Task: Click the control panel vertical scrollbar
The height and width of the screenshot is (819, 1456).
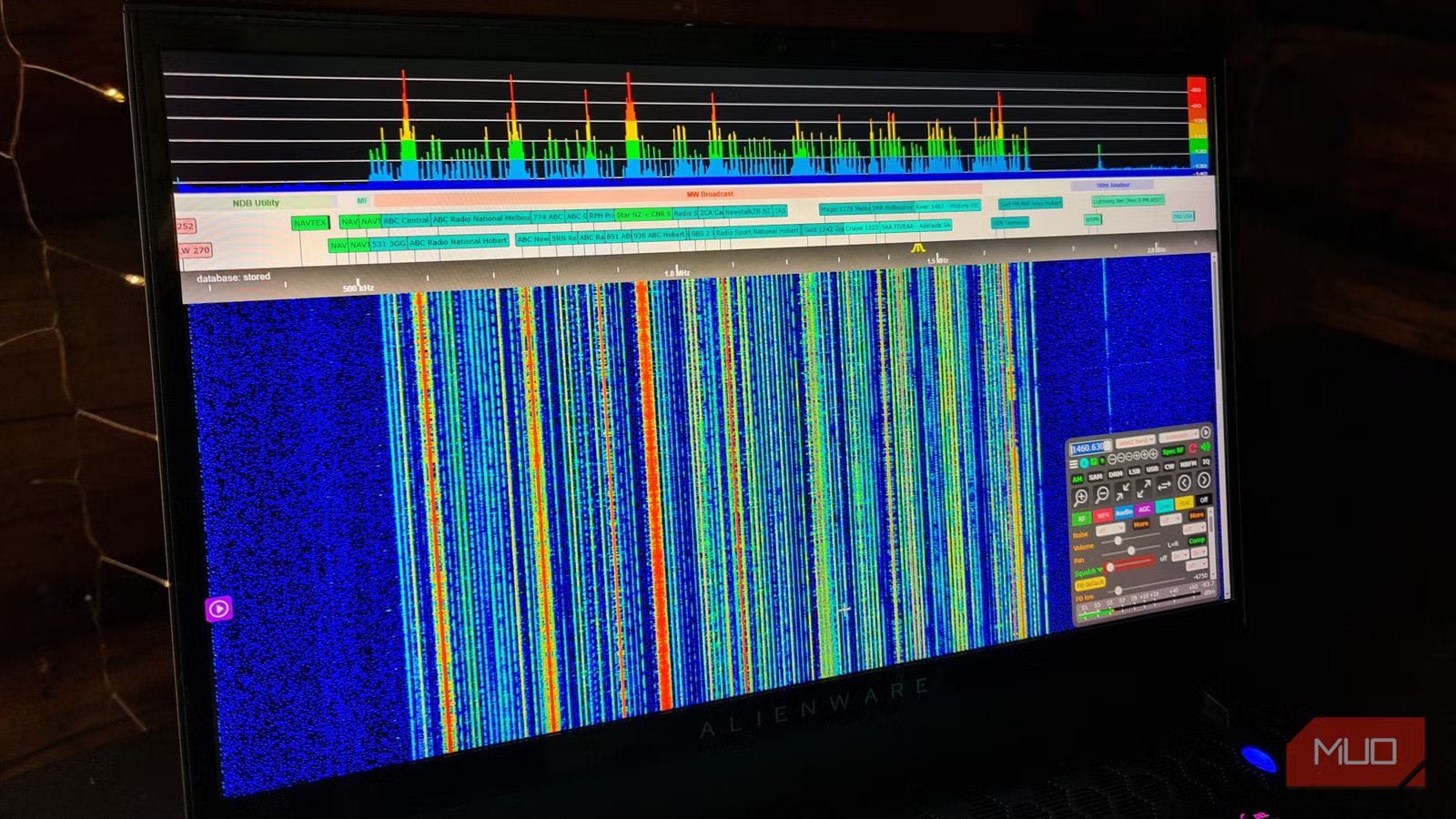Action: tap(1213, 543)
